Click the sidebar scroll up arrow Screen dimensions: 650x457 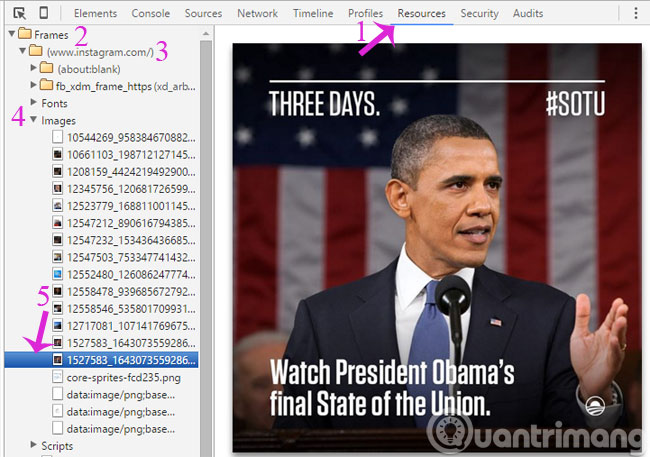(206, 34)
